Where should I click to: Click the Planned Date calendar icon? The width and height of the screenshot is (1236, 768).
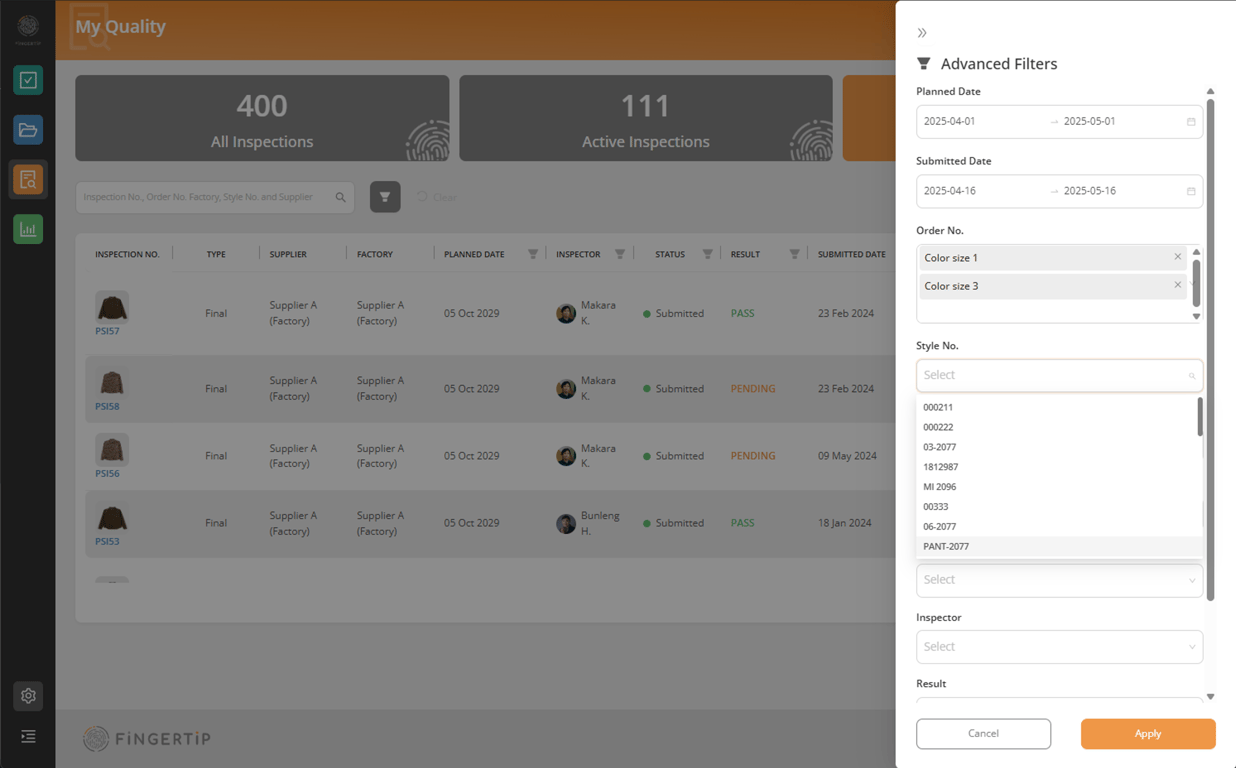(1191, 122)
